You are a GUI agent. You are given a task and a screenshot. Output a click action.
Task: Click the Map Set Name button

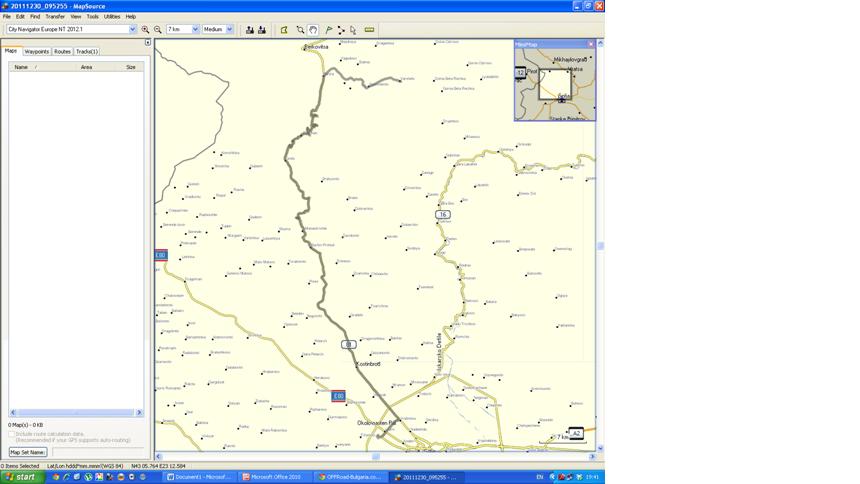click(28, 452)
